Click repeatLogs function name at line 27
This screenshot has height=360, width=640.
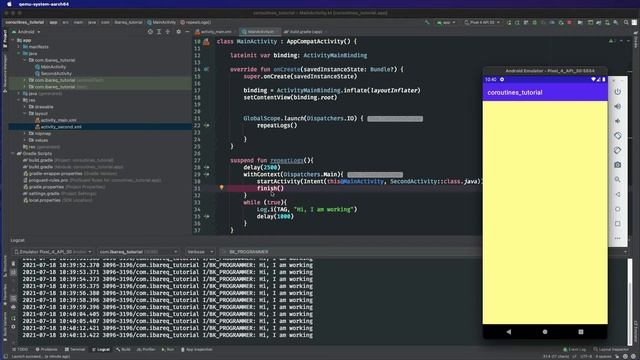click(x=287, y=160)
